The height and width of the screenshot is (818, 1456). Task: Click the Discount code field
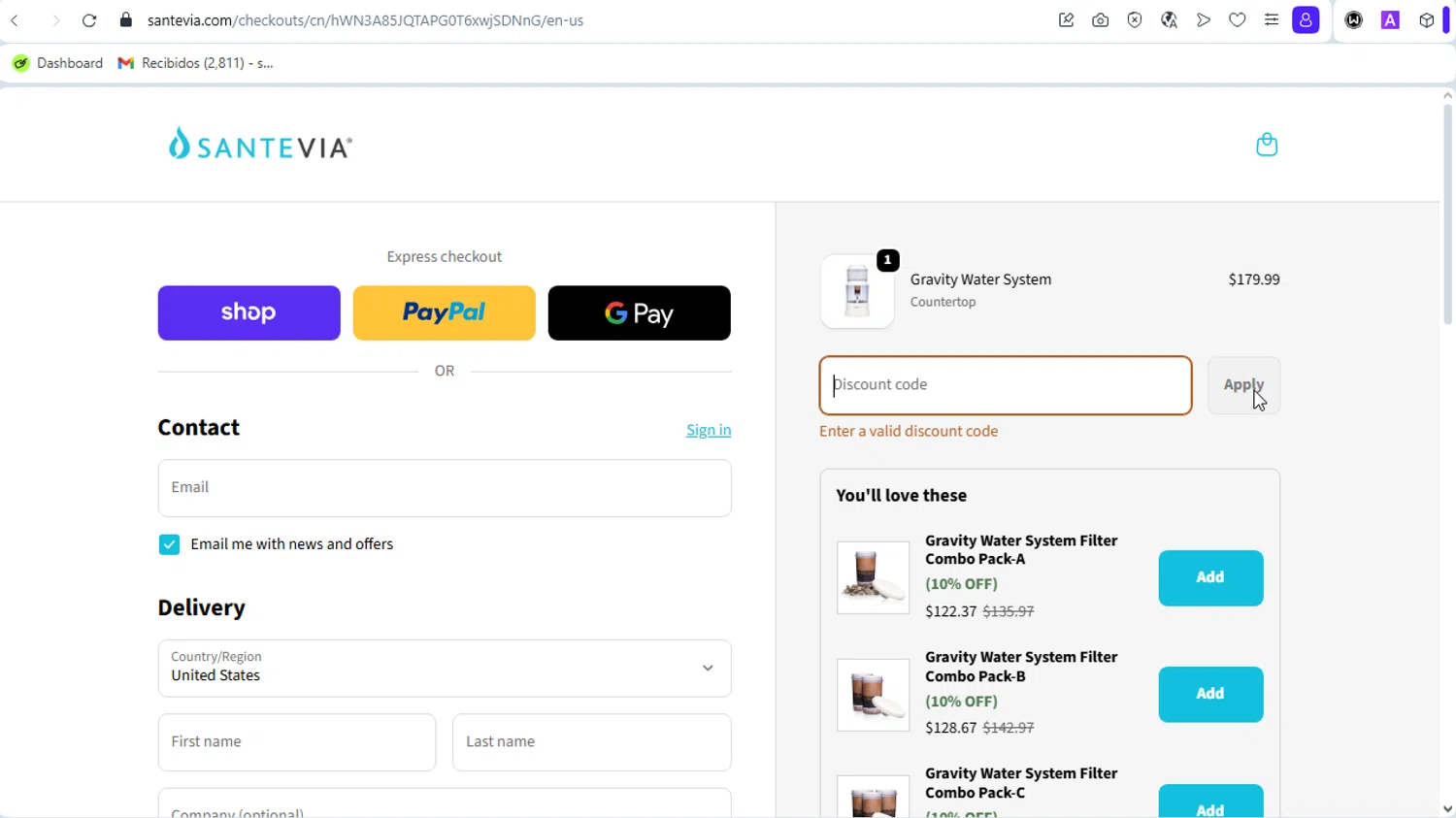point(1006,385)
